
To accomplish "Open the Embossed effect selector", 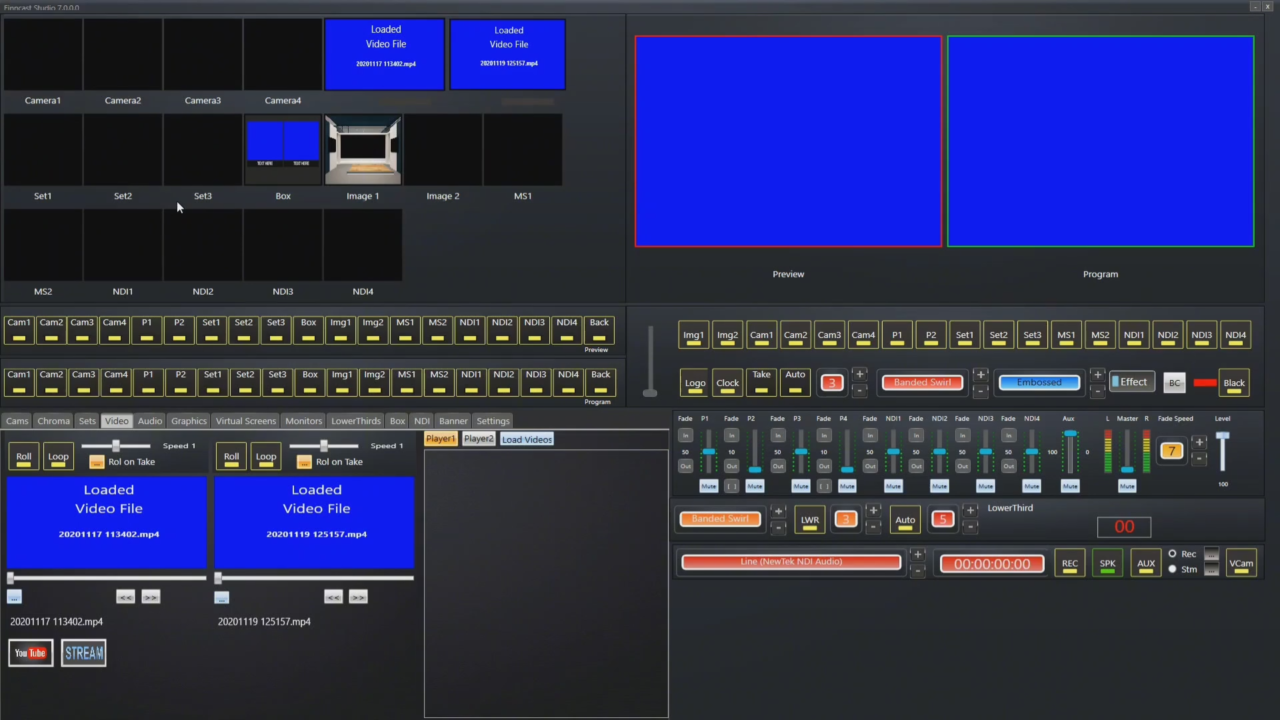I will click(x=1040, y=382).
